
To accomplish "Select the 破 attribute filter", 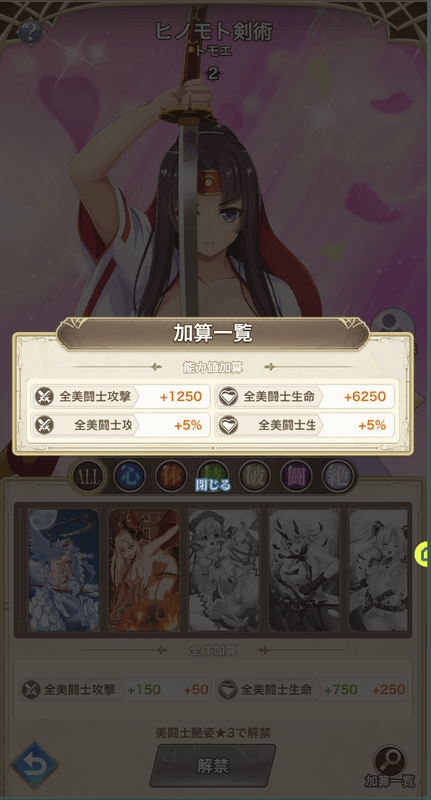I will point(255,477).
